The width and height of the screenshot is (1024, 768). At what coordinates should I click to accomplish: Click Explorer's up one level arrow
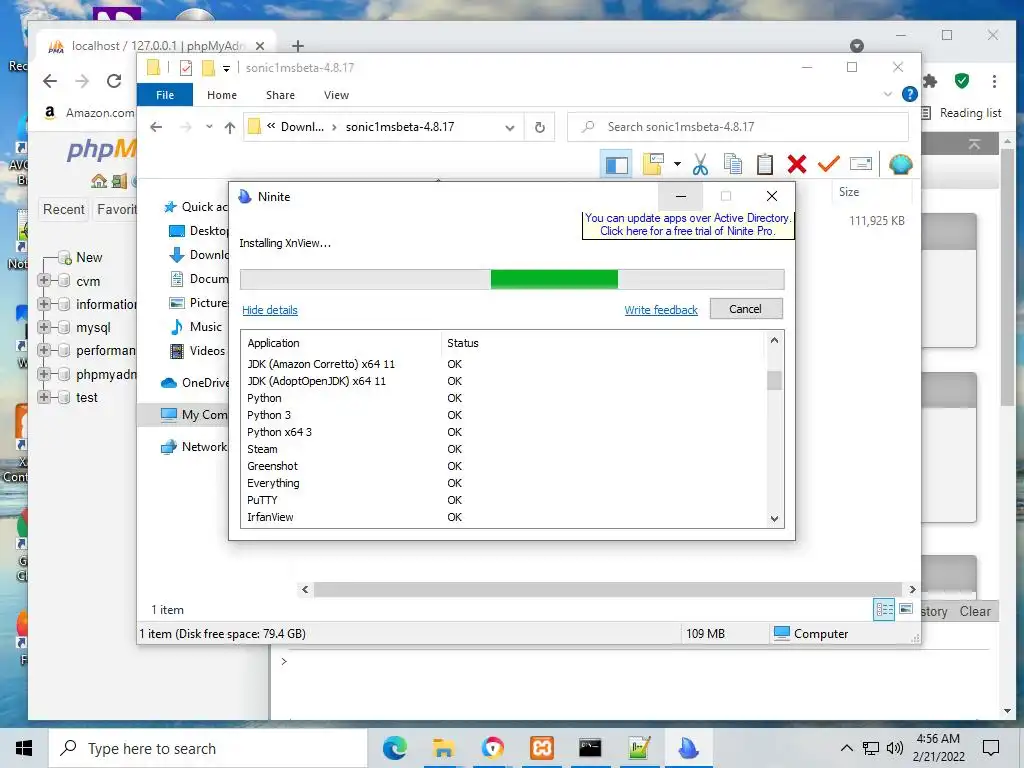(x=229, y=127)
